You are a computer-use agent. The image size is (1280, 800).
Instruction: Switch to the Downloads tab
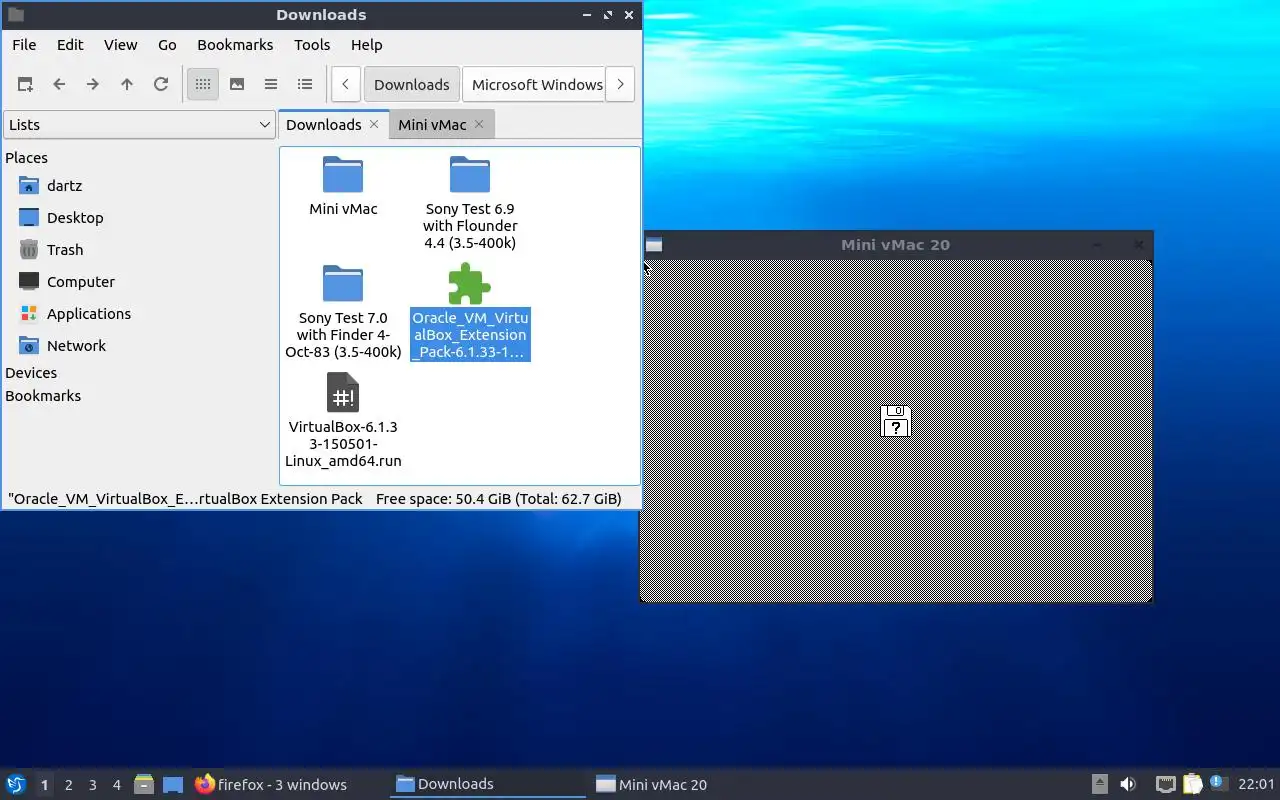[323, 125]
